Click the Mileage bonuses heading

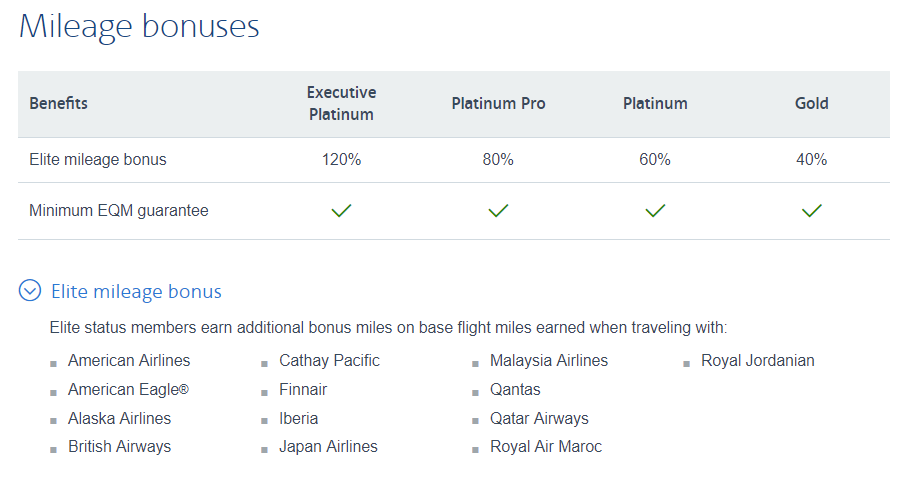(139, 27)
